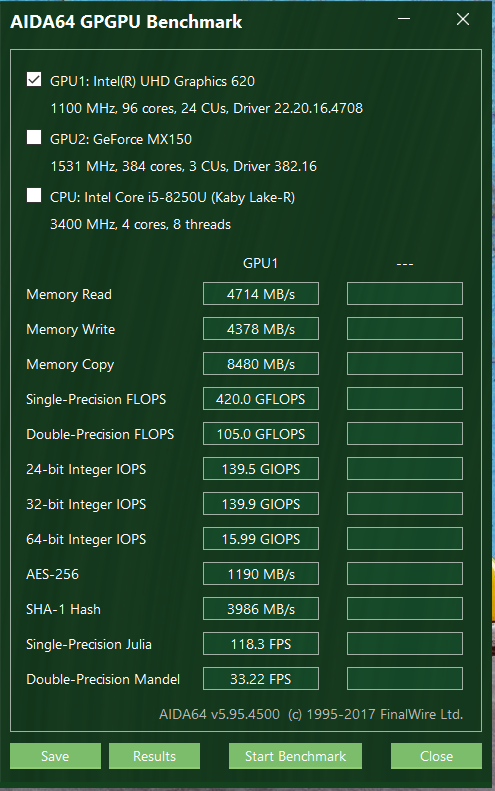Select the Memory Read value 4714 MB/s

261,294
